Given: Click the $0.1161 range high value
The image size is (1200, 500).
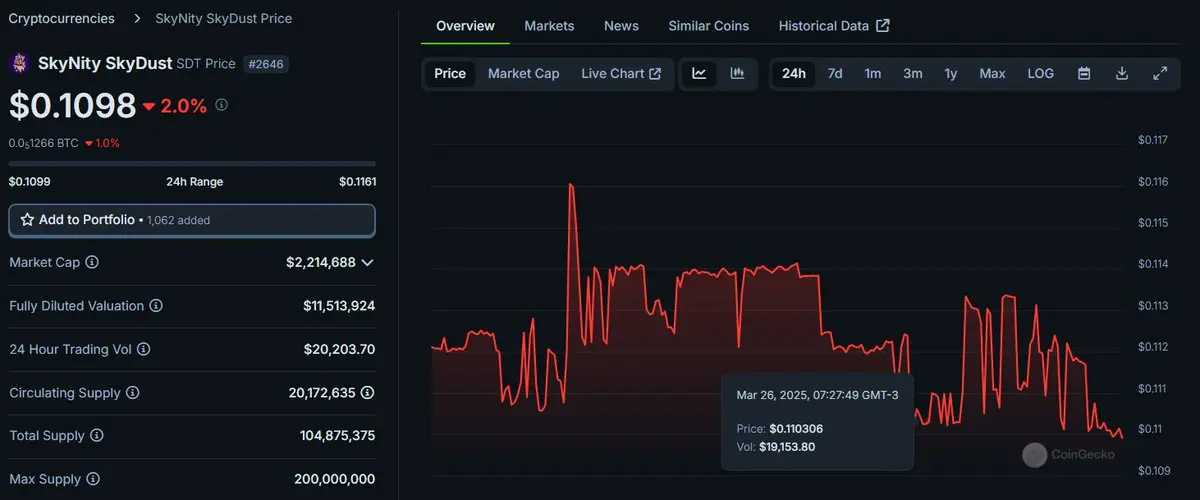Looking at the screenshot, I should 357,182.
